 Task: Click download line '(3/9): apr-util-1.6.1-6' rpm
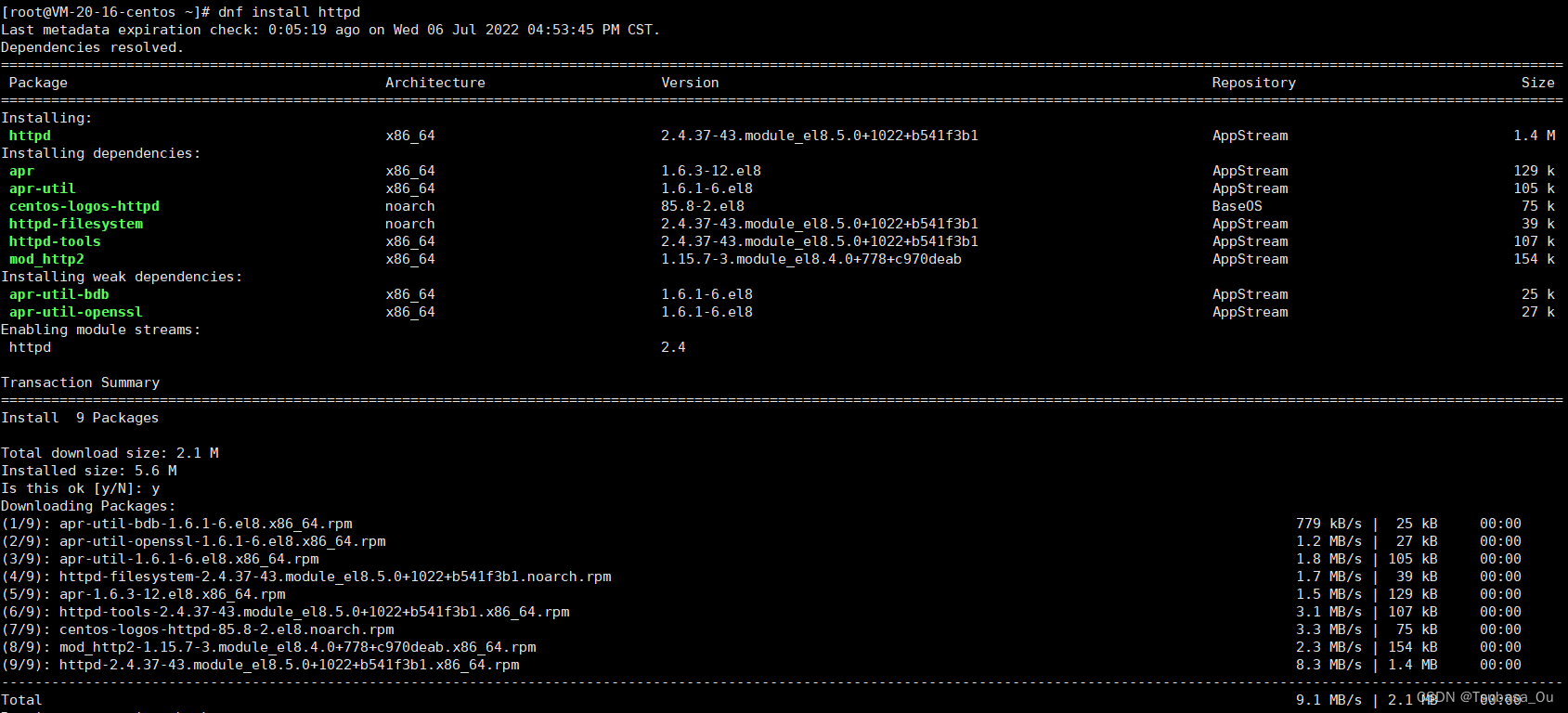(x=160, y=559)
